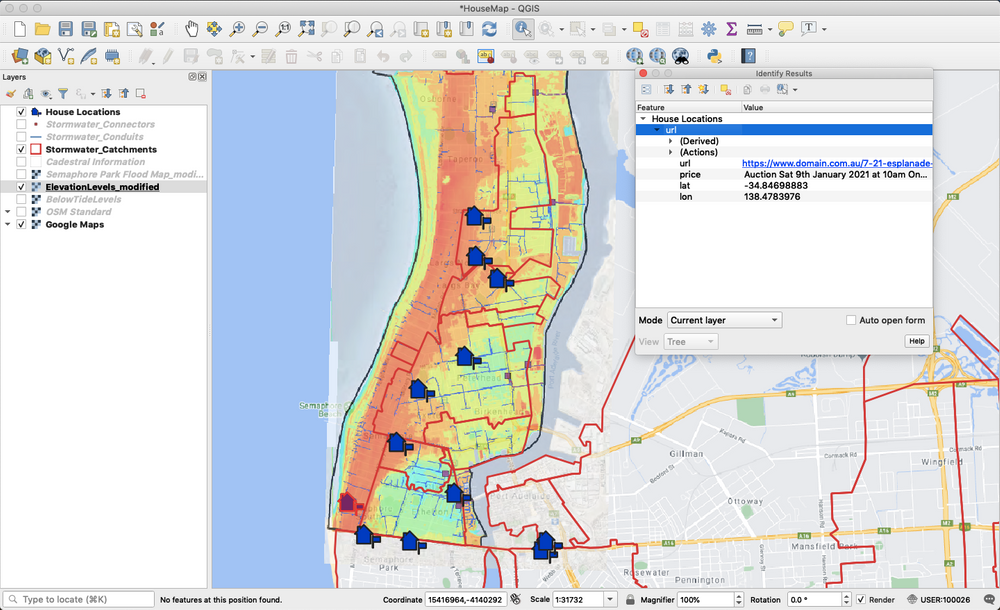Select the Measure Line tool

(x=753, y=29)
